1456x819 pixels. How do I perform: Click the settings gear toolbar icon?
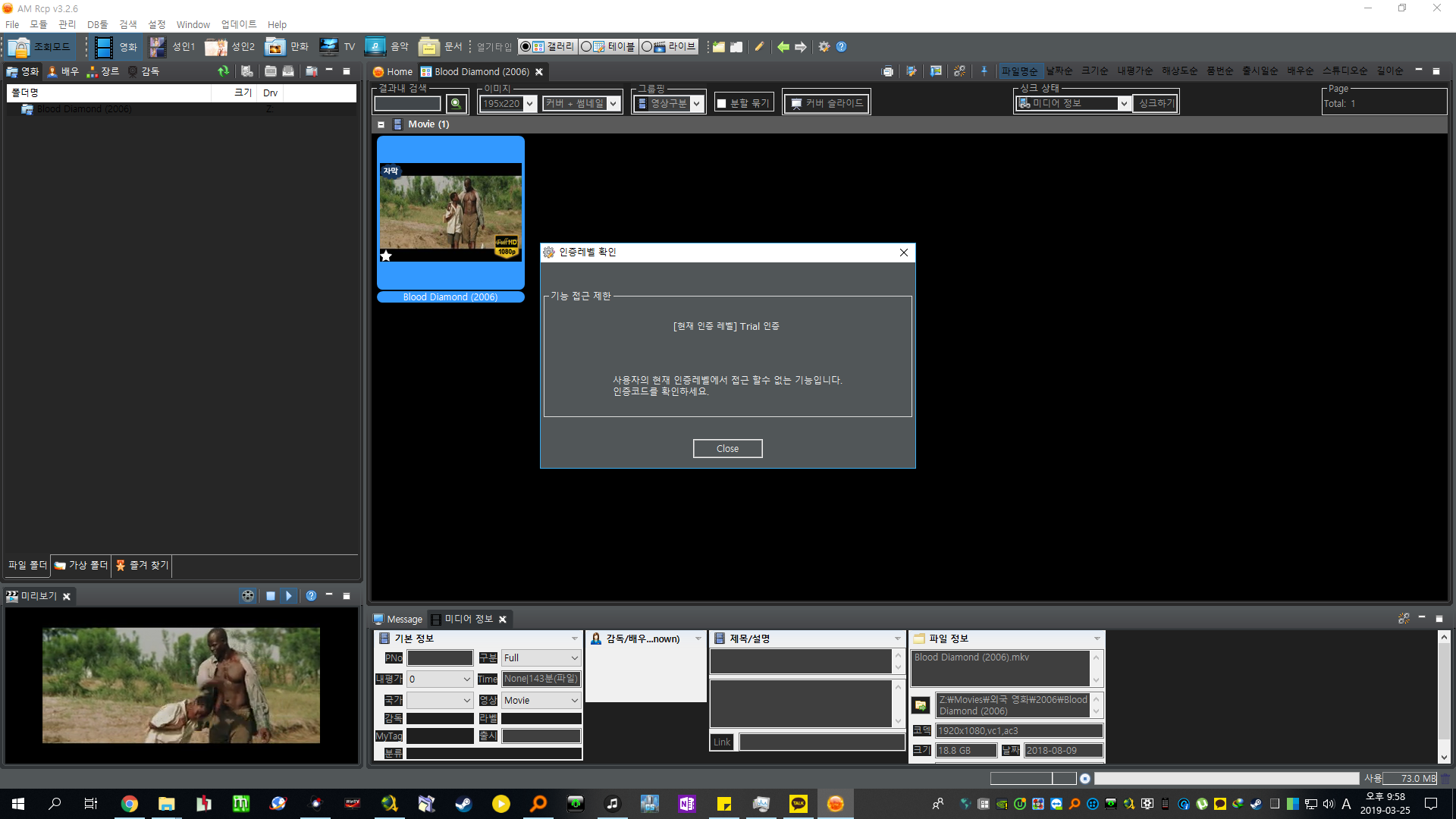coord(824,47)
